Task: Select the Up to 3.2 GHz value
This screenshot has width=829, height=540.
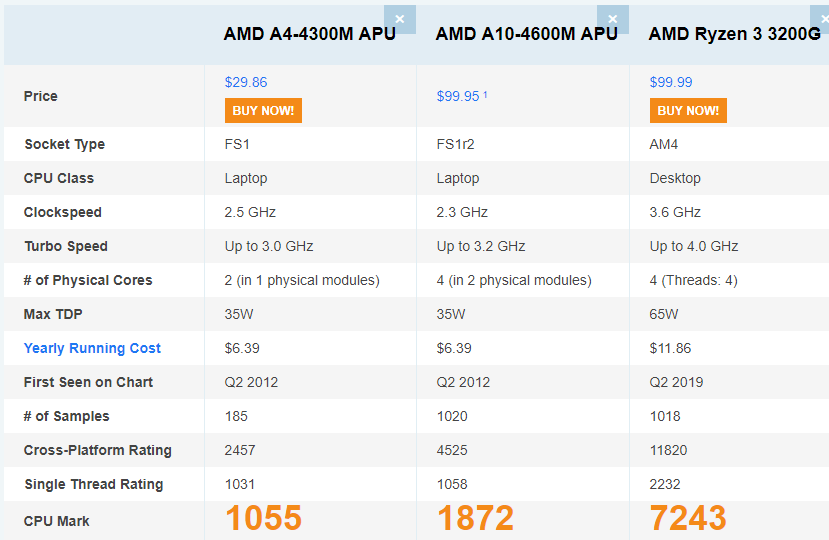Action: click(x=481, y=246)
